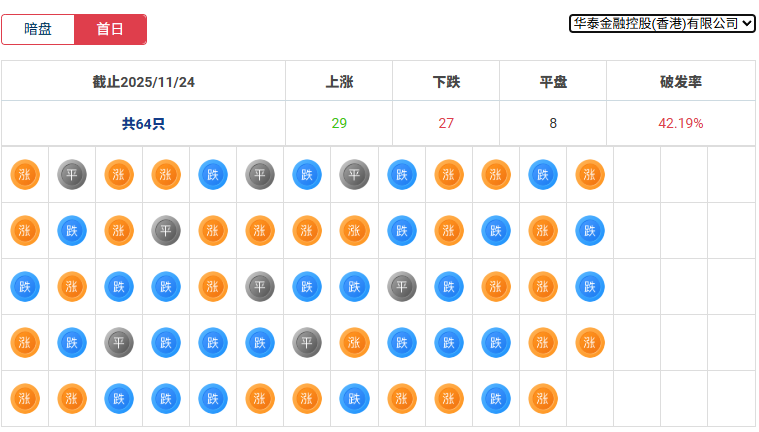Click the first 涨 icon in the top row
This screenshot has width=759, height=432.
[25, 174]
